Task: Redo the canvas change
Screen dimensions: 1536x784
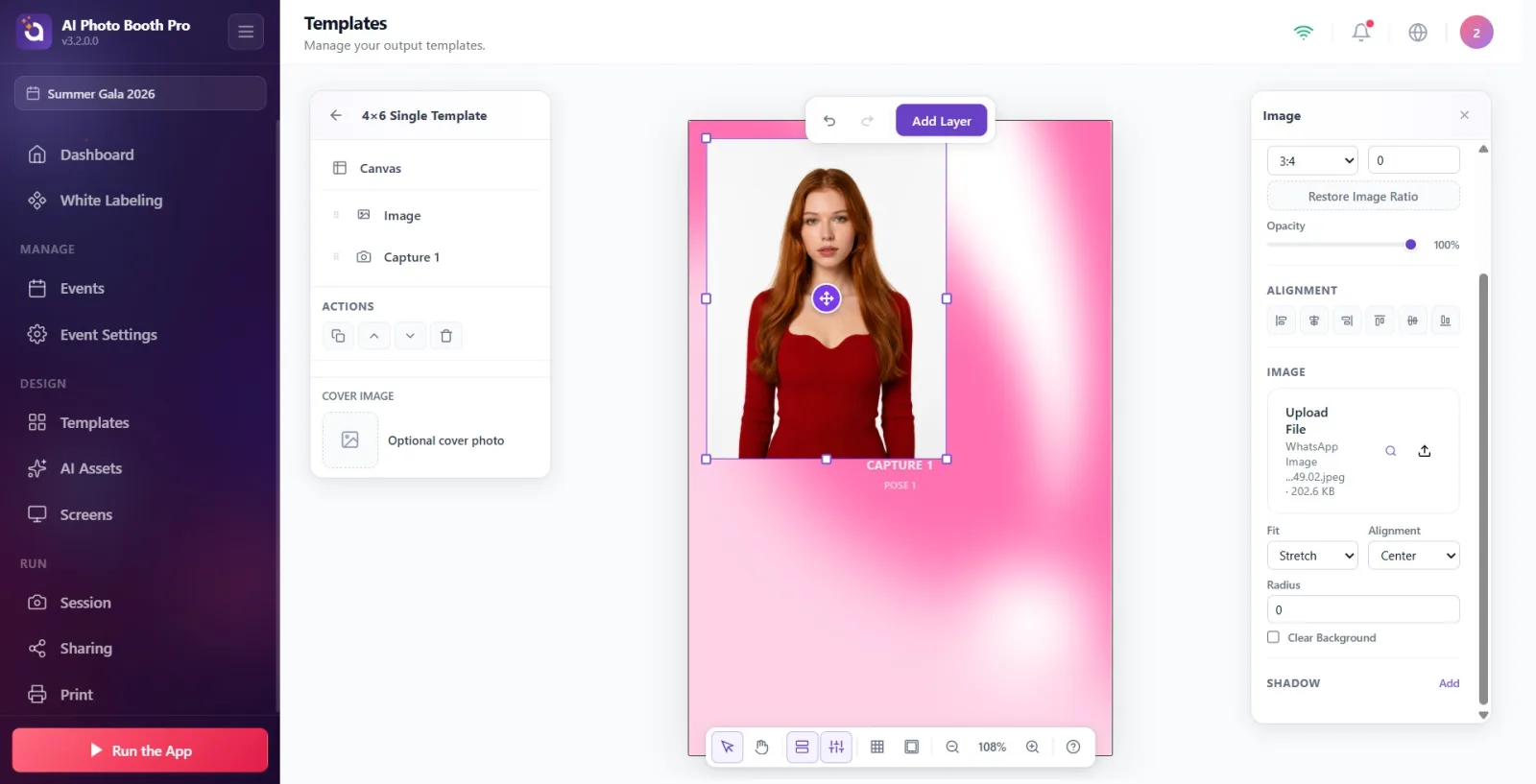Action: [867, 121]
